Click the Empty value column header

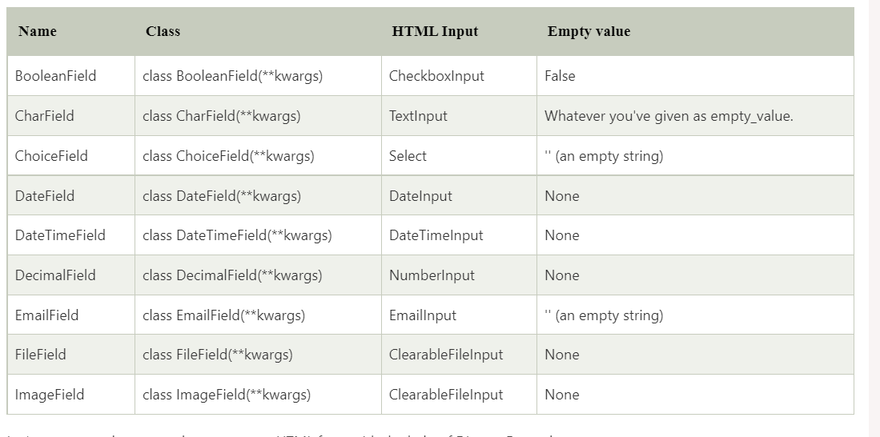589,31
